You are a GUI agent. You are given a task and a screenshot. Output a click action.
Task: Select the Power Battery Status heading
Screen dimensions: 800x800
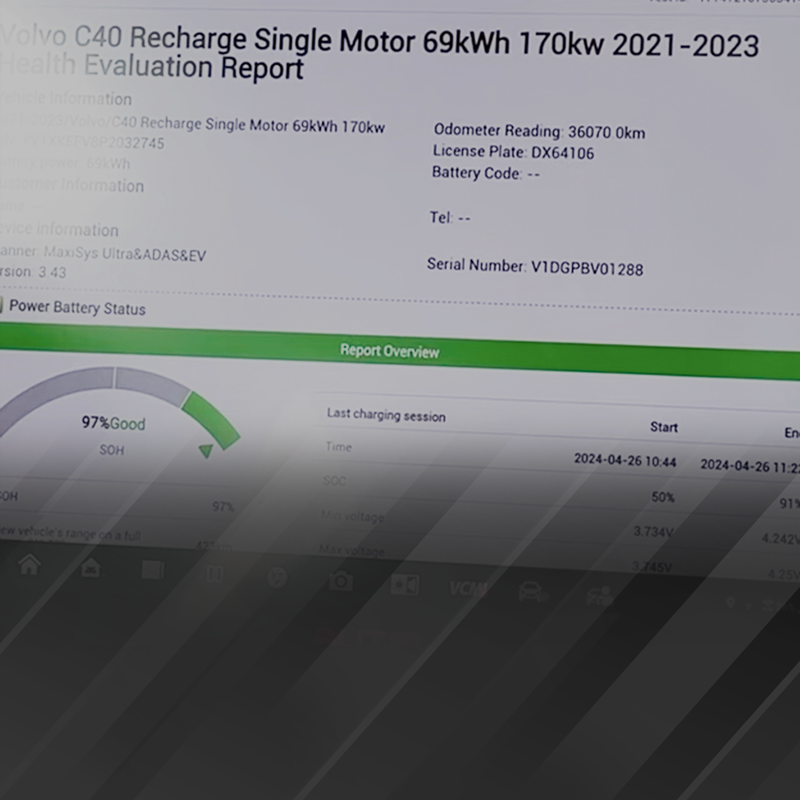tap(77, 308)
